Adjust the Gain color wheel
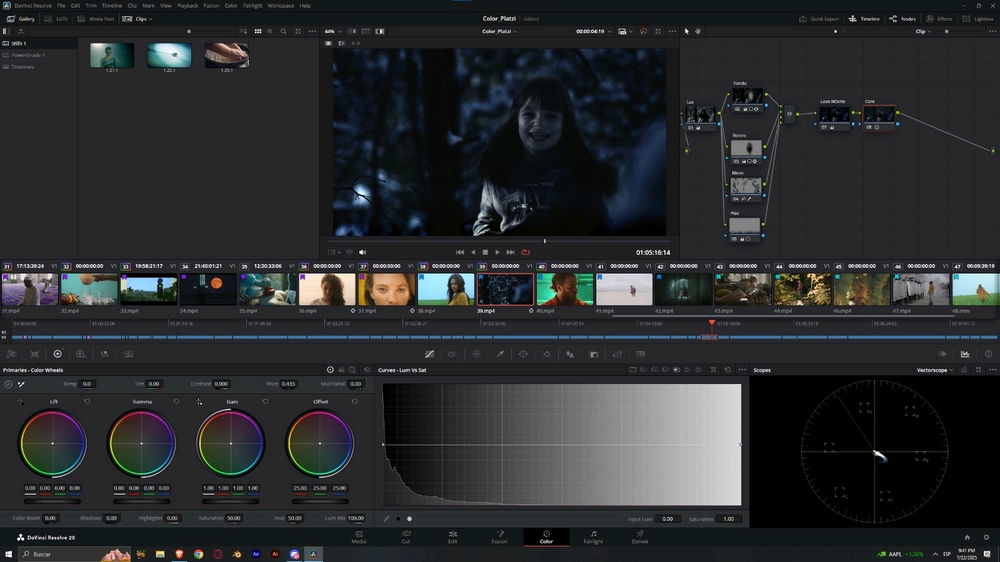 pyautogui.click(x=231, y=443)
